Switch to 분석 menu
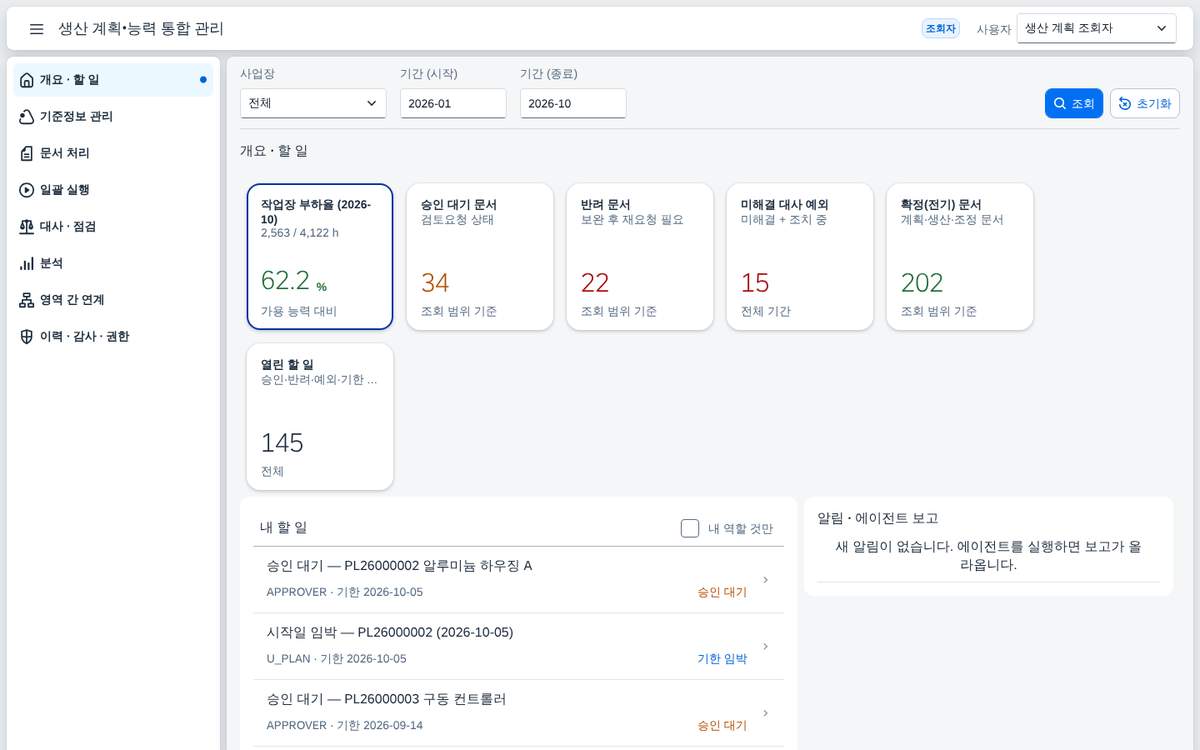 (x=113, y=263)
